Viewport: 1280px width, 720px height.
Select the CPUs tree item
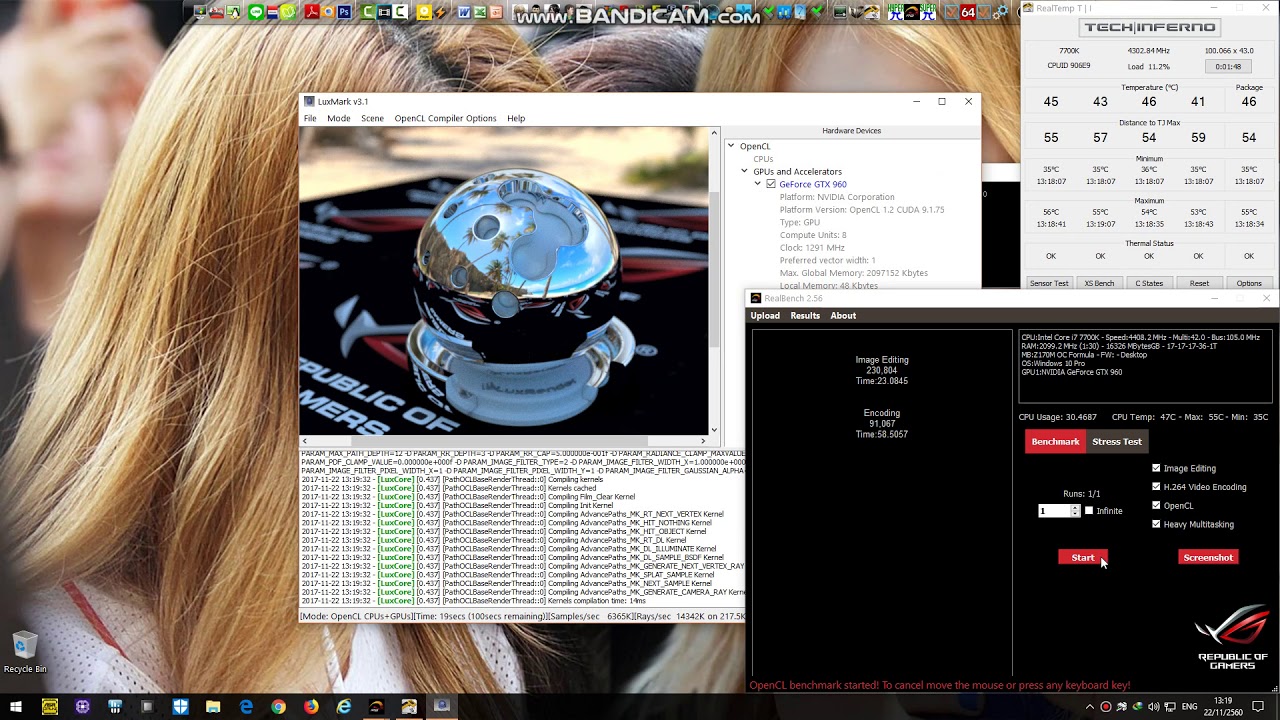[763, 159]
